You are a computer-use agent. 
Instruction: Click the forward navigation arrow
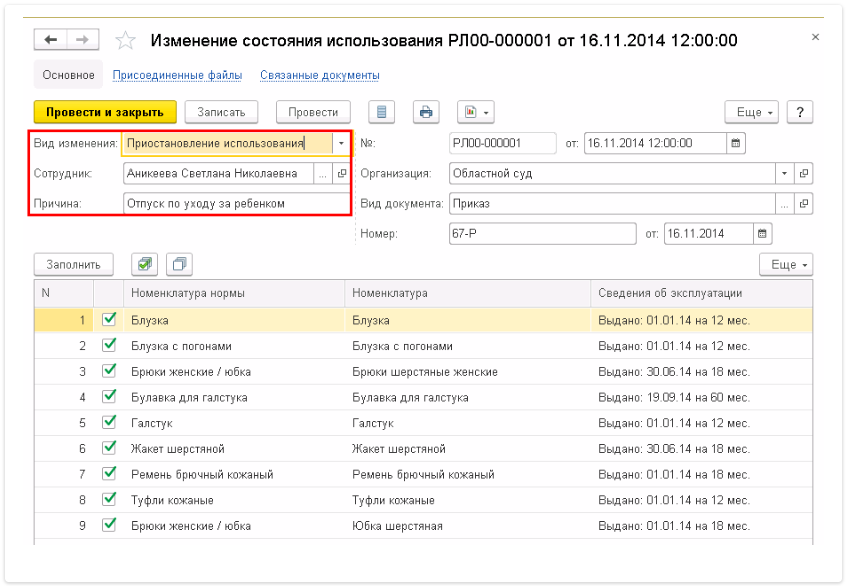82,40
